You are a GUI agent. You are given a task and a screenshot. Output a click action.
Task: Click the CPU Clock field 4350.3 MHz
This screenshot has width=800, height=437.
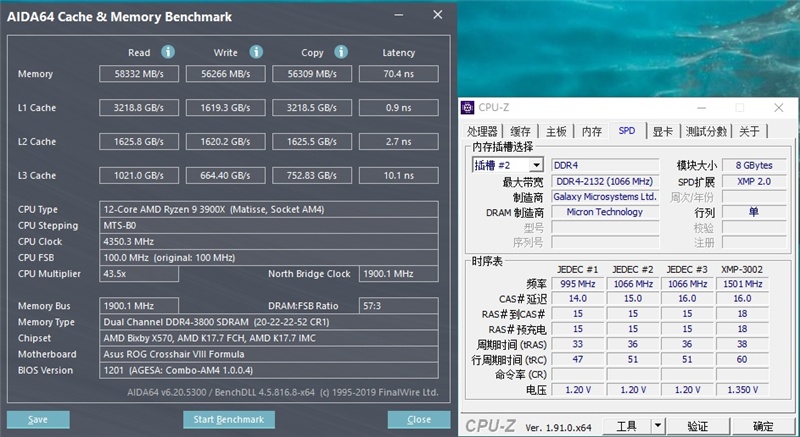pos(269,241)
